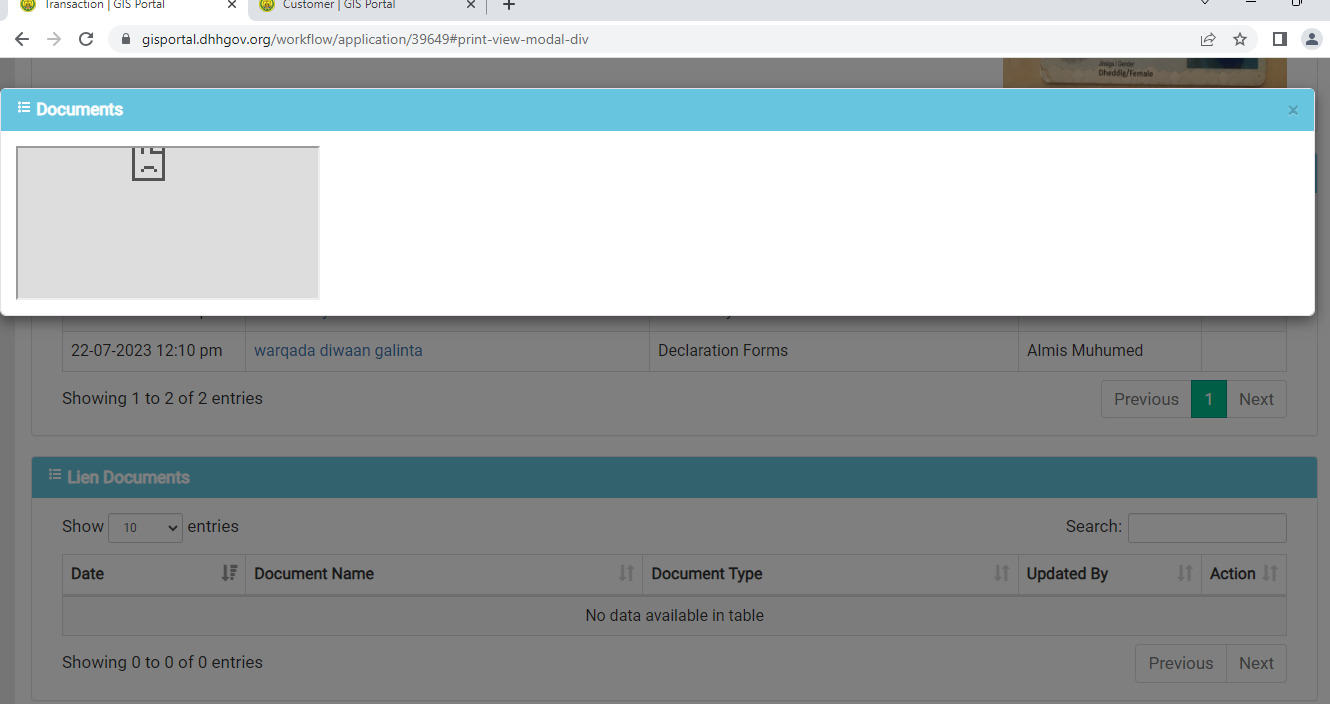Reload the page
Screen dimensions: 1330x704
click(86, 39)
